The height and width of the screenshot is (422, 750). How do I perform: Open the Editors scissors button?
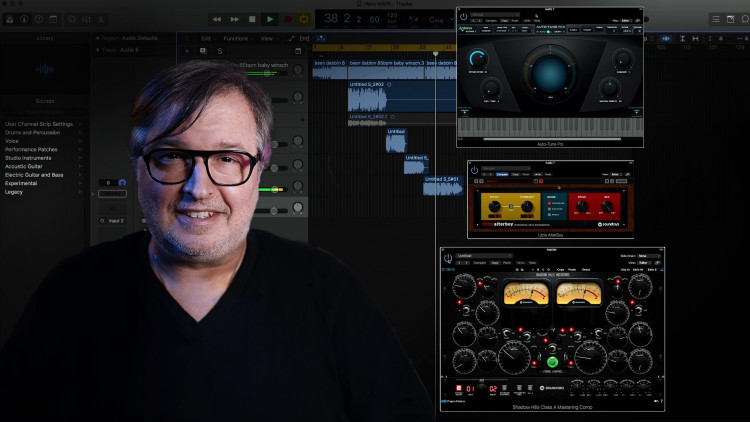point(101,19)
